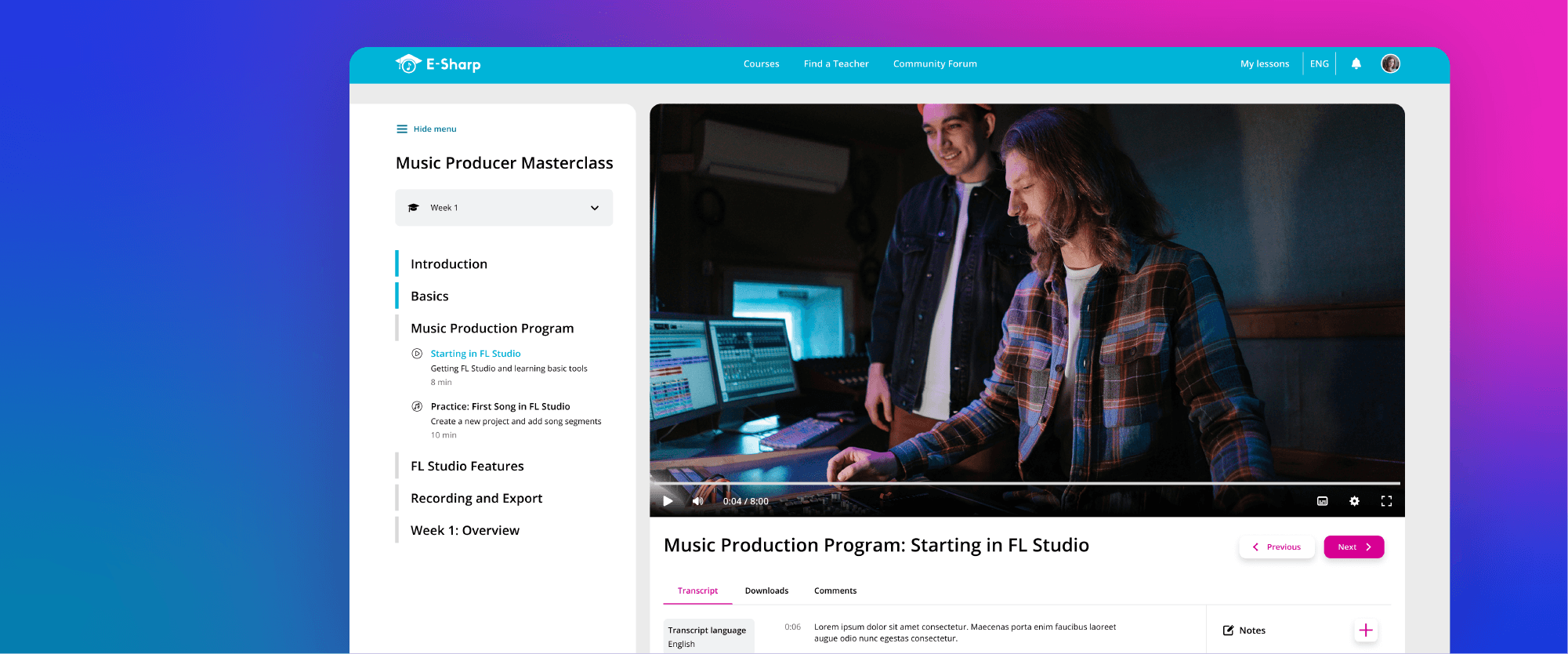Click the notification bell icon
This screenshot has width=1568, height=654.
point(1356,64)
